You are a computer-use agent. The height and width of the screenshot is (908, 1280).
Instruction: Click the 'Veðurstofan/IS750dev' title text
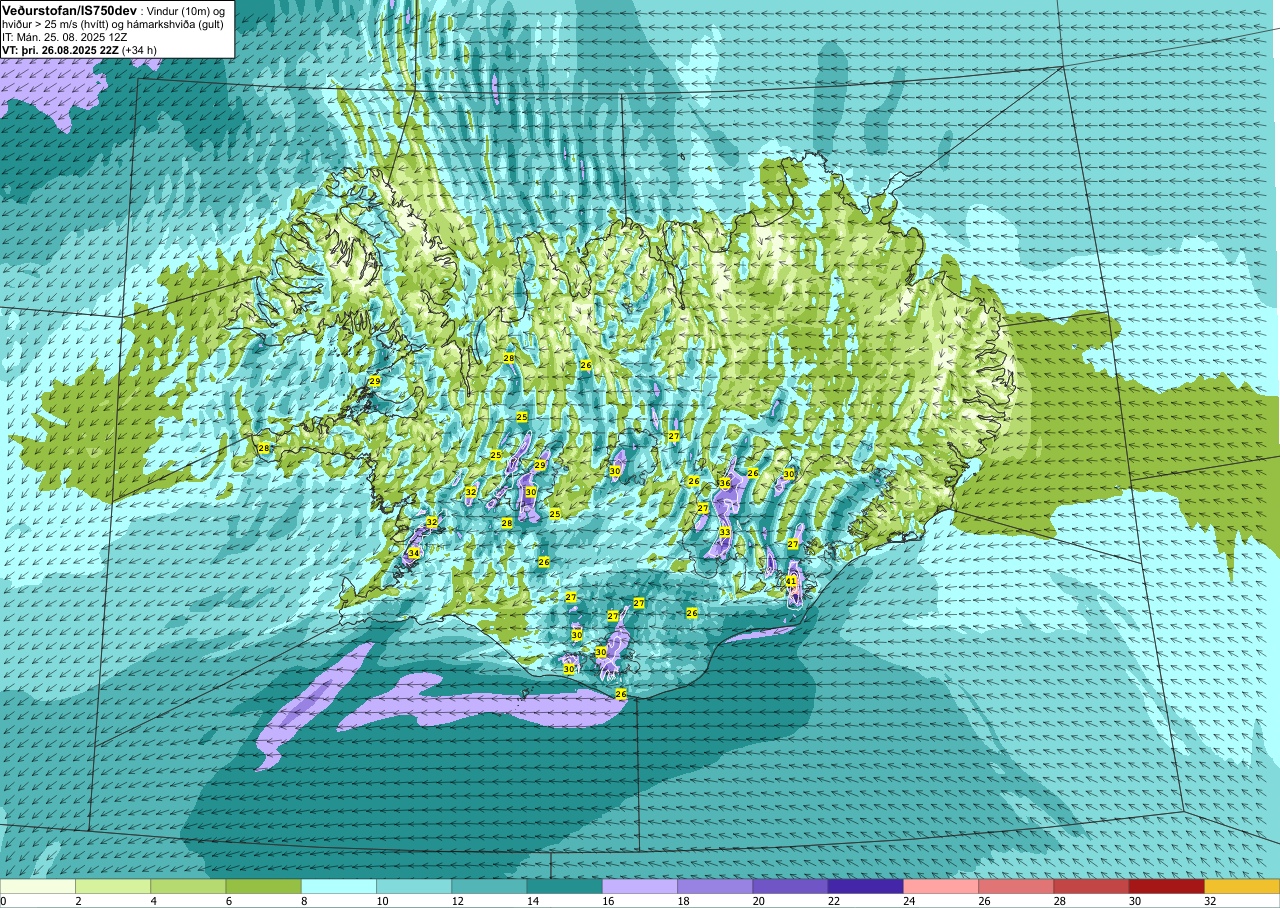click(70, 10)
